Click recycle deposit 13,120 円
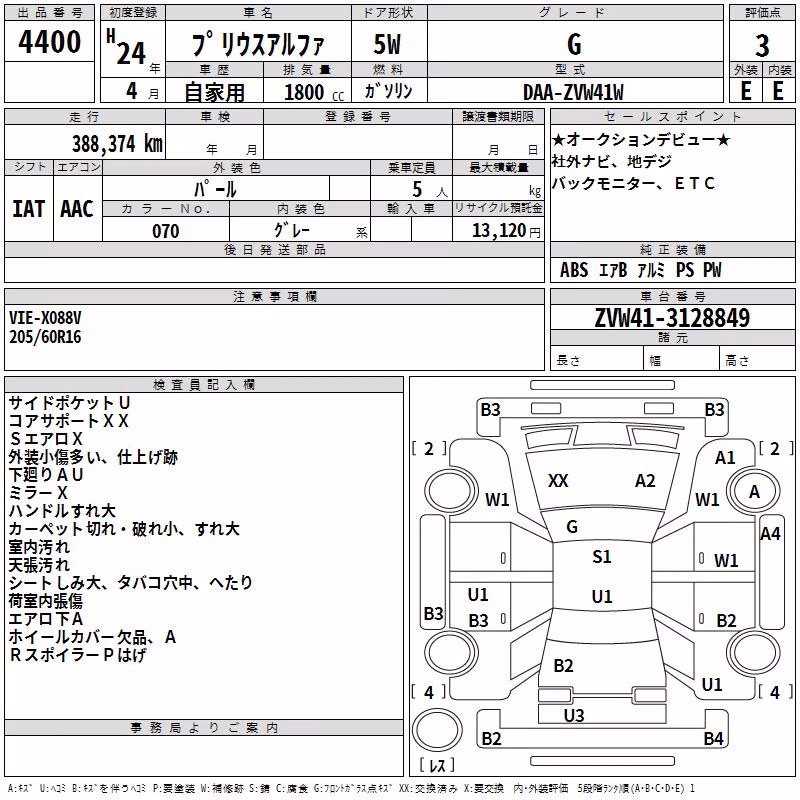This screenshot has width=800, height=800. 506,231
